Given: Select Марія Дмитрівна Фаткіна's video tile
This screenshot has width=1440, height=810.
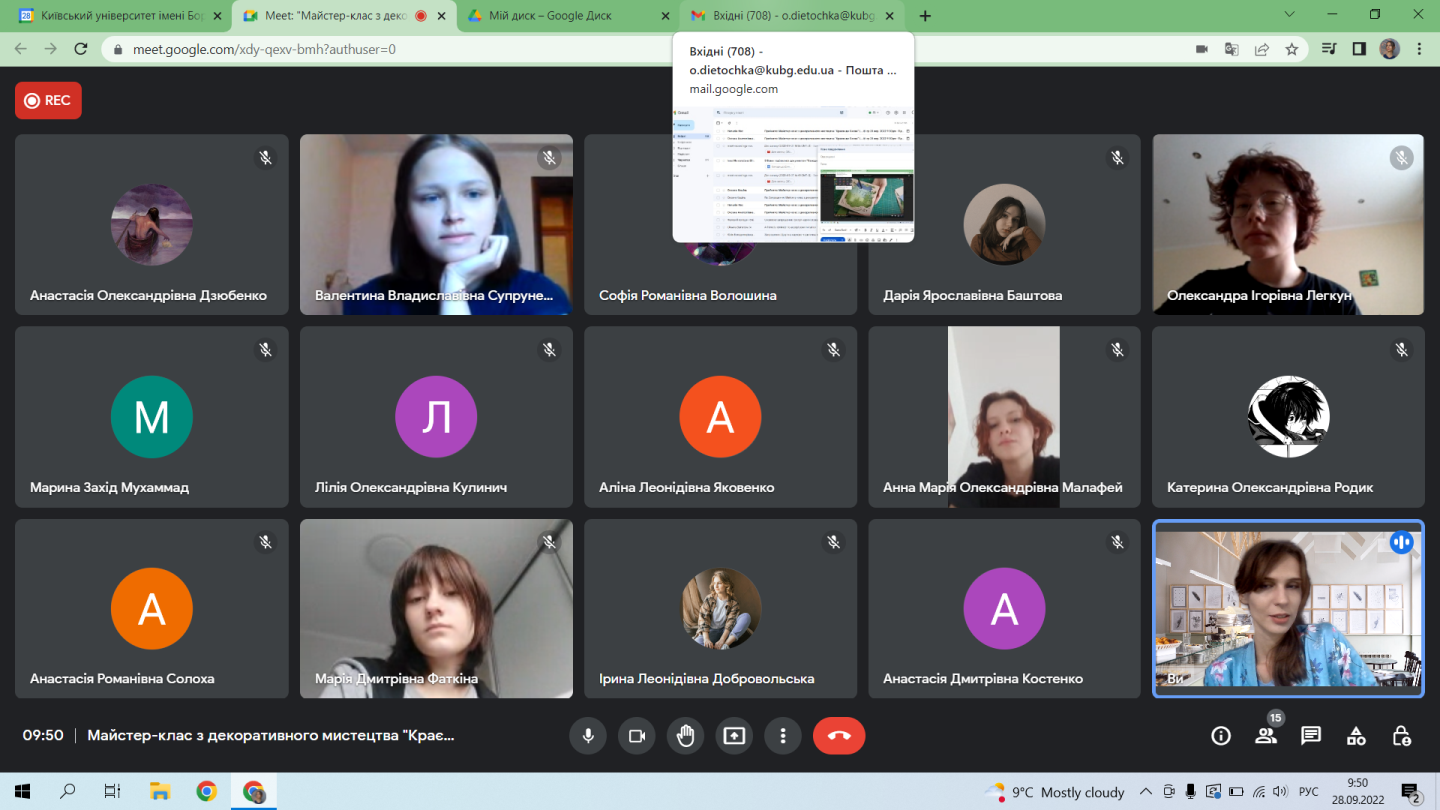Looking at the screenshot, I should [436, 608].
